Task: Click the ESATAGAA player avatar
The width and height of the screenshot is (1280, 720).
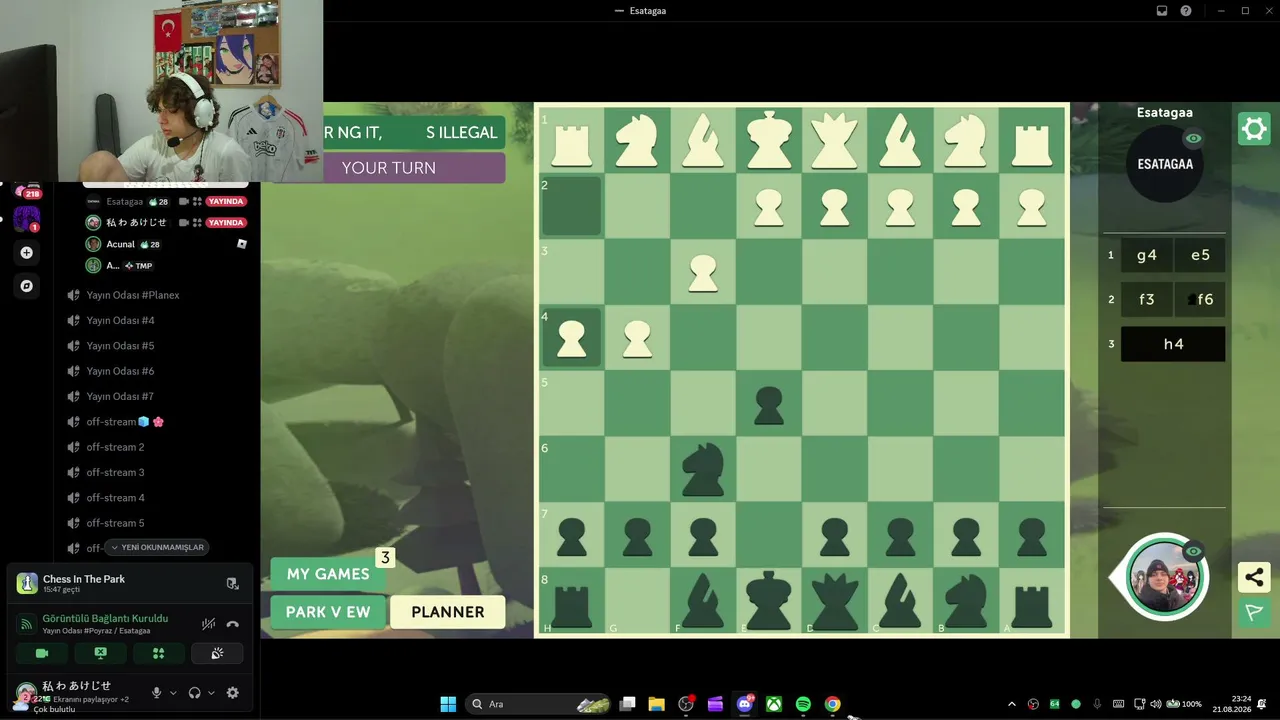Action: [x=1165, y=164]
